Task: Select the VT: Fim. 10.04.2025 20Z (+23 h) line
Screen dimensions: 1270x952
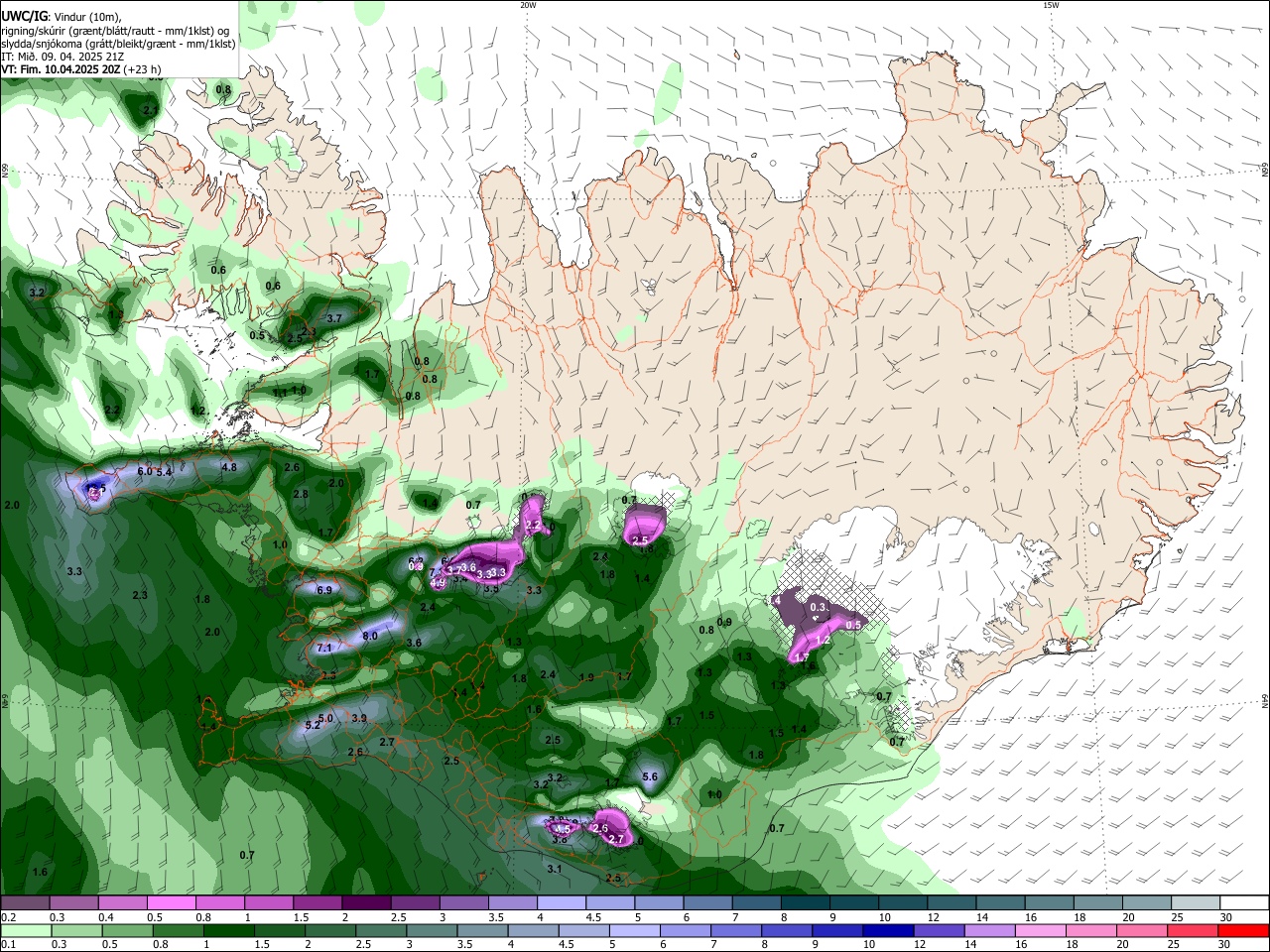Action: (x=80, y=69)
